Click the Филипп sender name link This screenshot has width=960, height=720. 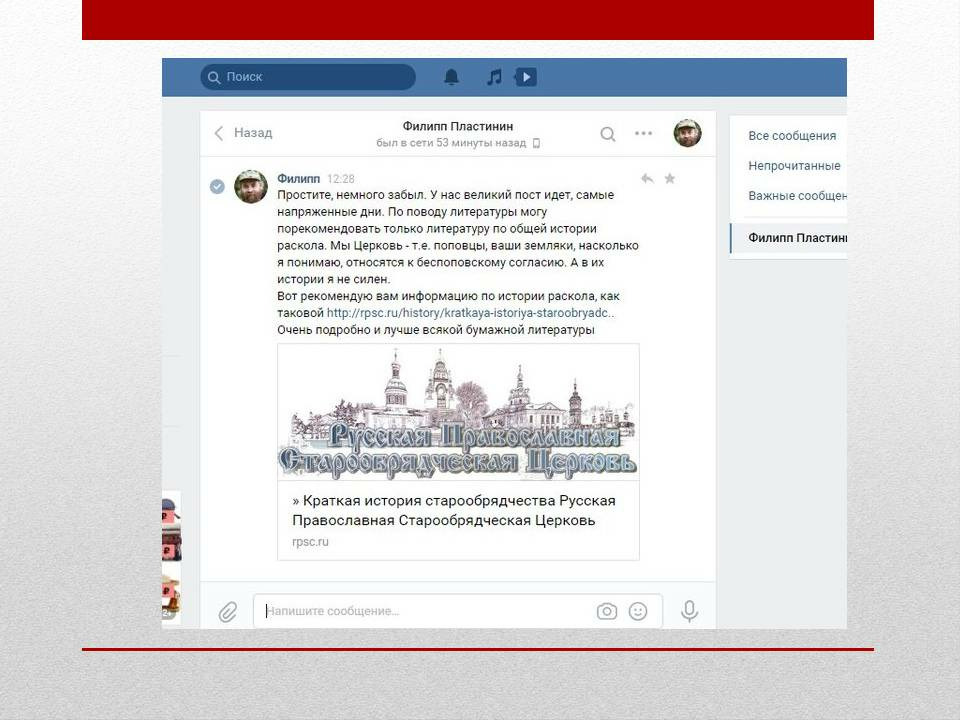(x=298, y=178)
